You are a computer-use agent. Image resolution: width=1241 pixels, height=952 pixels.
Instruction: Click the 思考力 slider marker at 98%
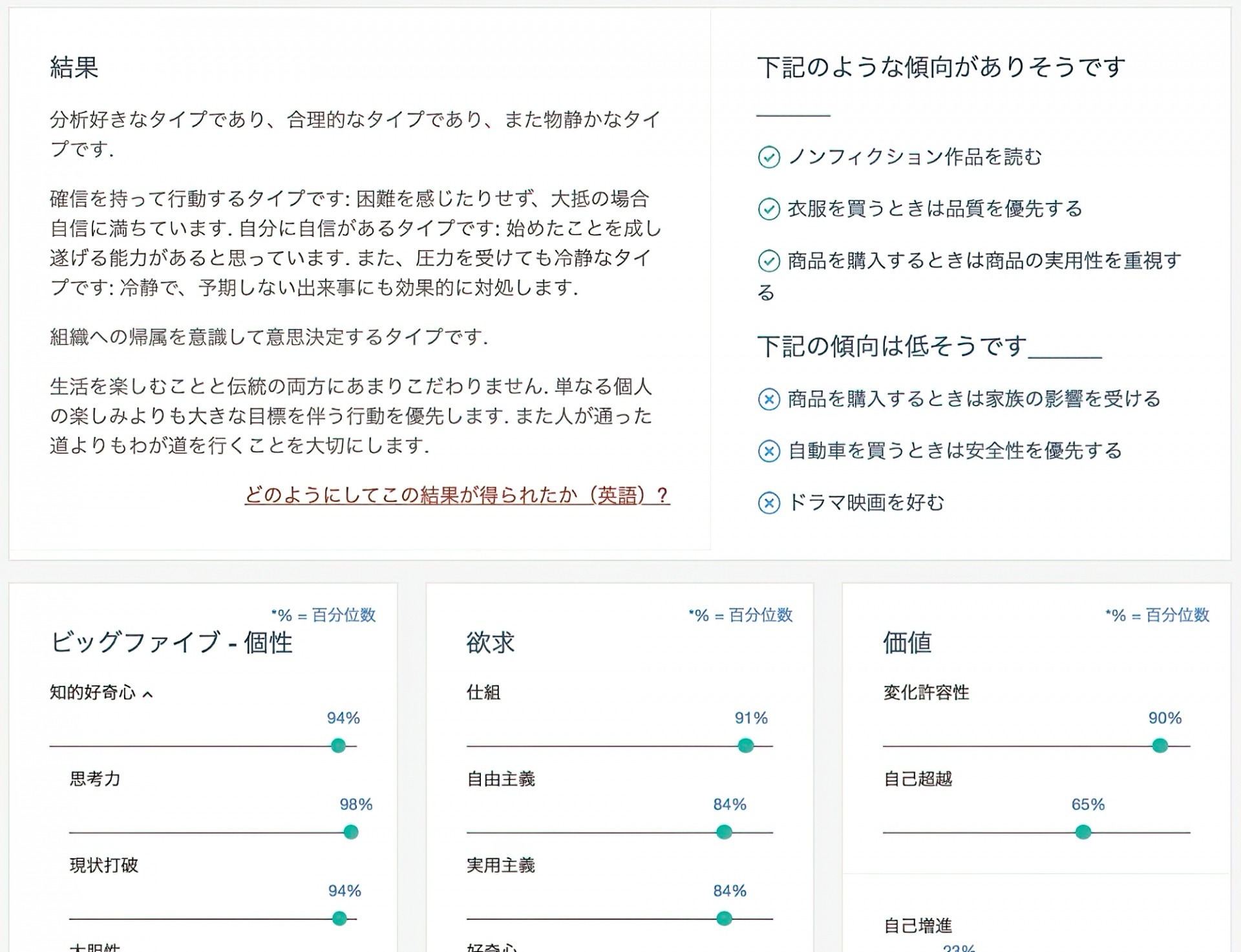(350, 834)
